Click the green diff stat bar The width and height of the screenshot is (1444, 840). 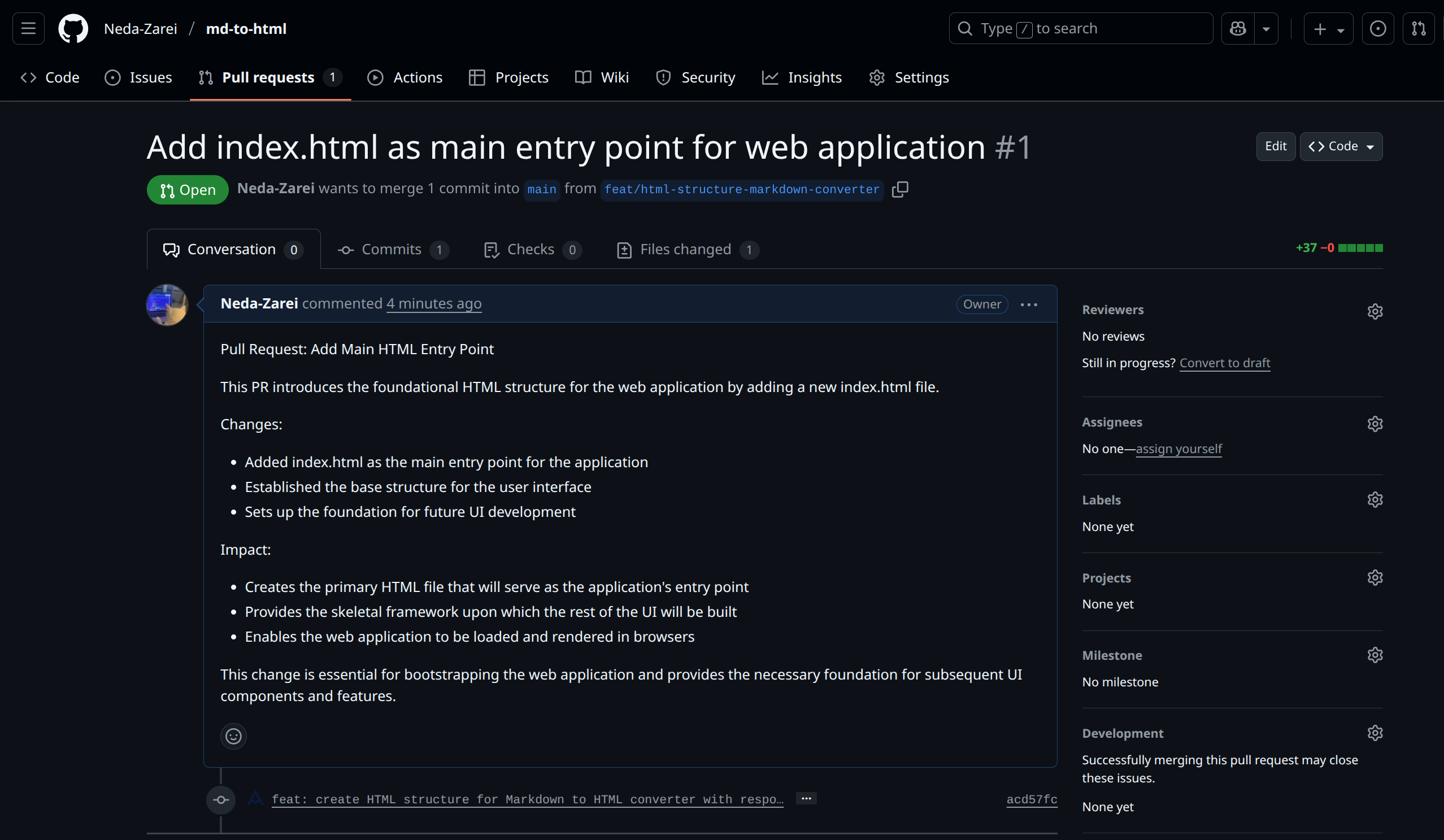(x=1360, y=248)
